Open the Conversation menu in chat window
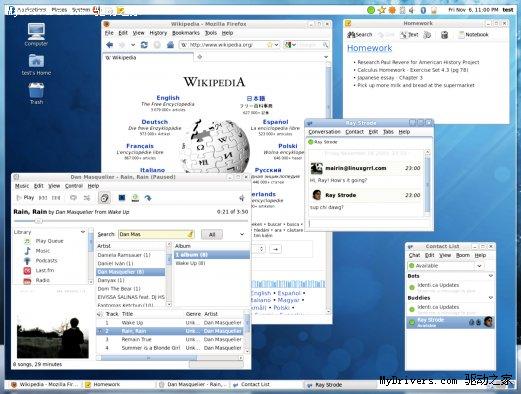The width and height of the screenshot is (521, 394). (x=324, y=132)
